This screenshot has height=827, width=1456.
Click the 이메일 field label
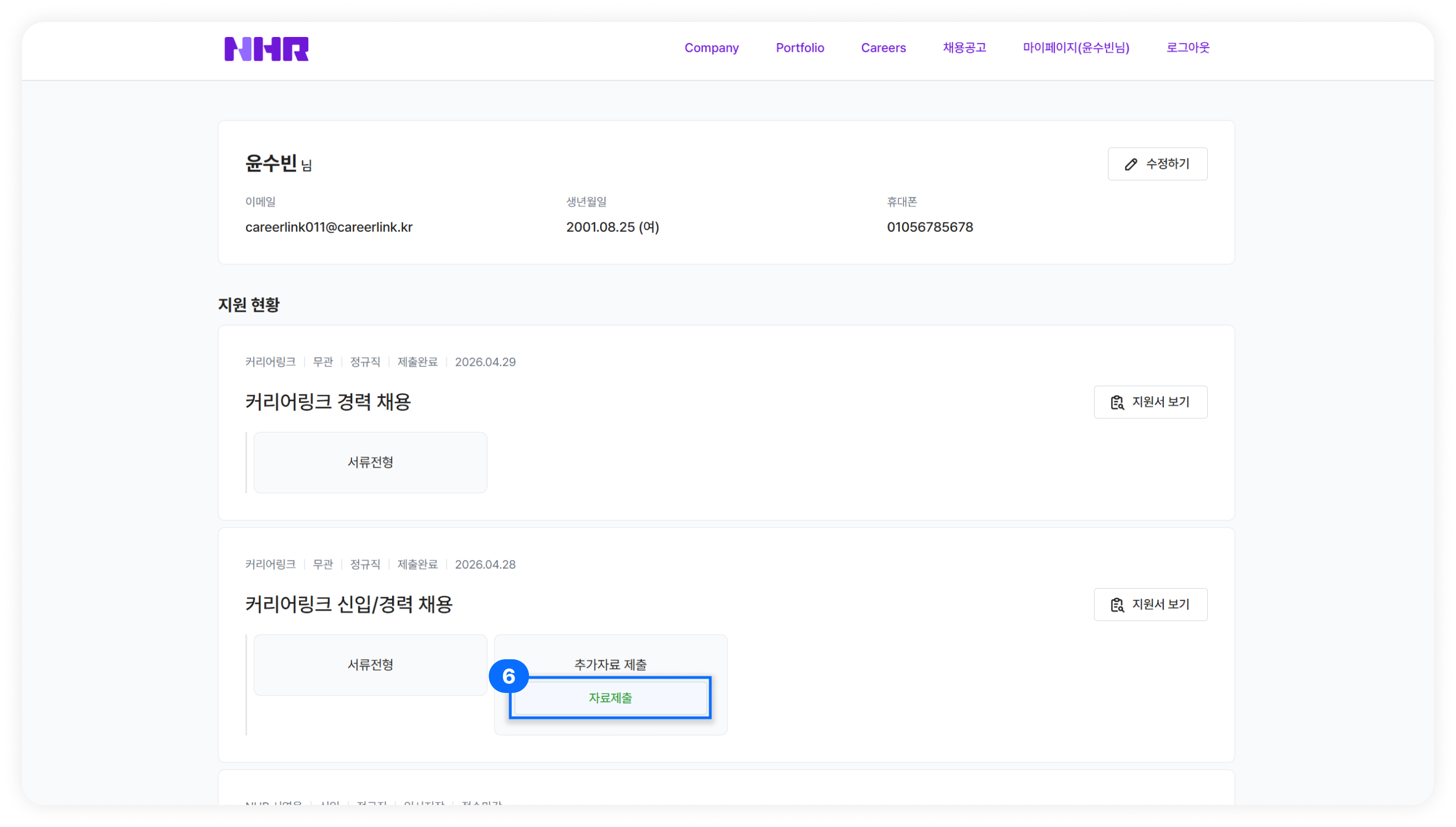(260, 201)
